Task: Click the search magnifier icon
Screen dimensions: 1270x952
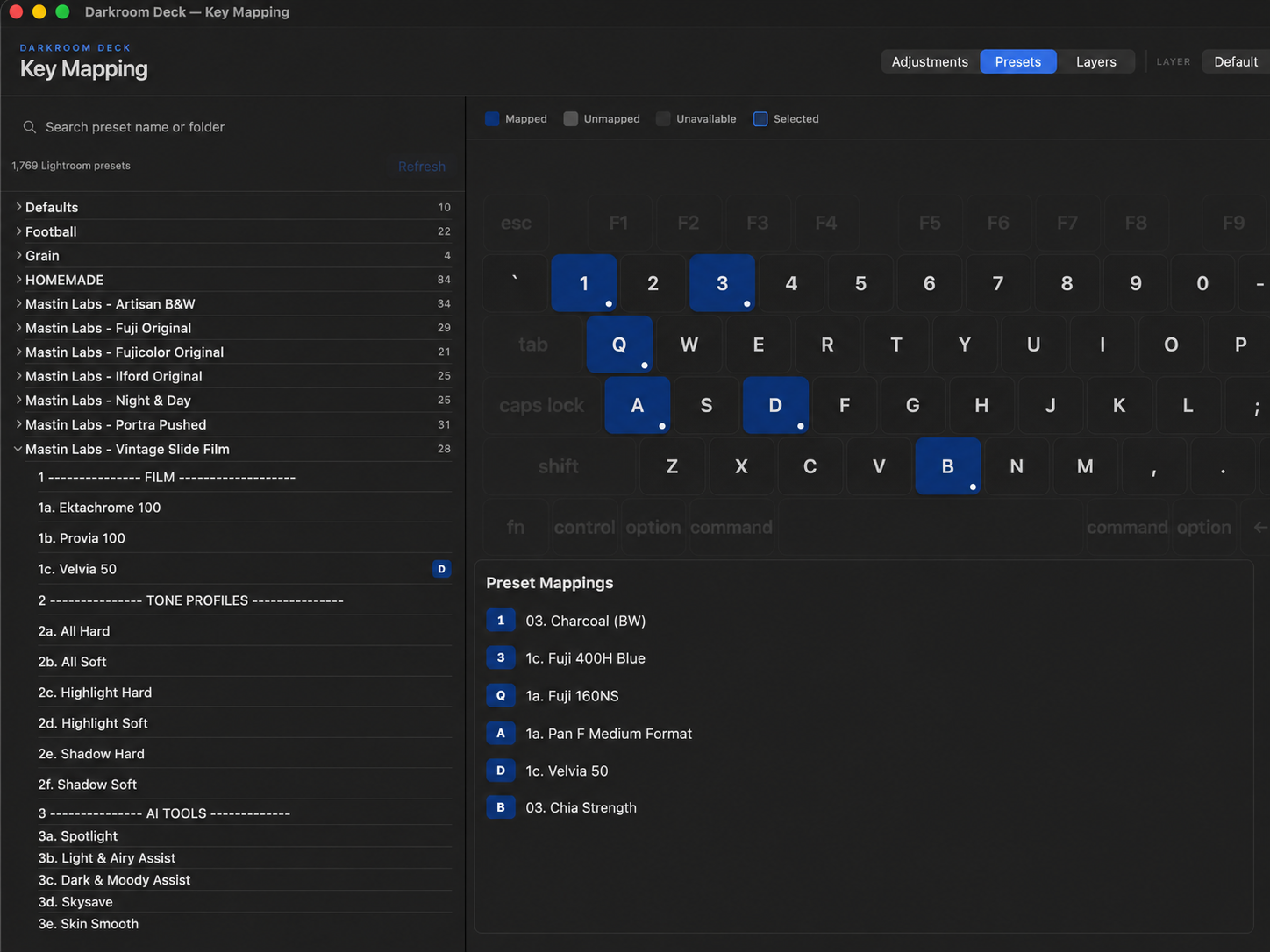Action: [x=29, y=127]
